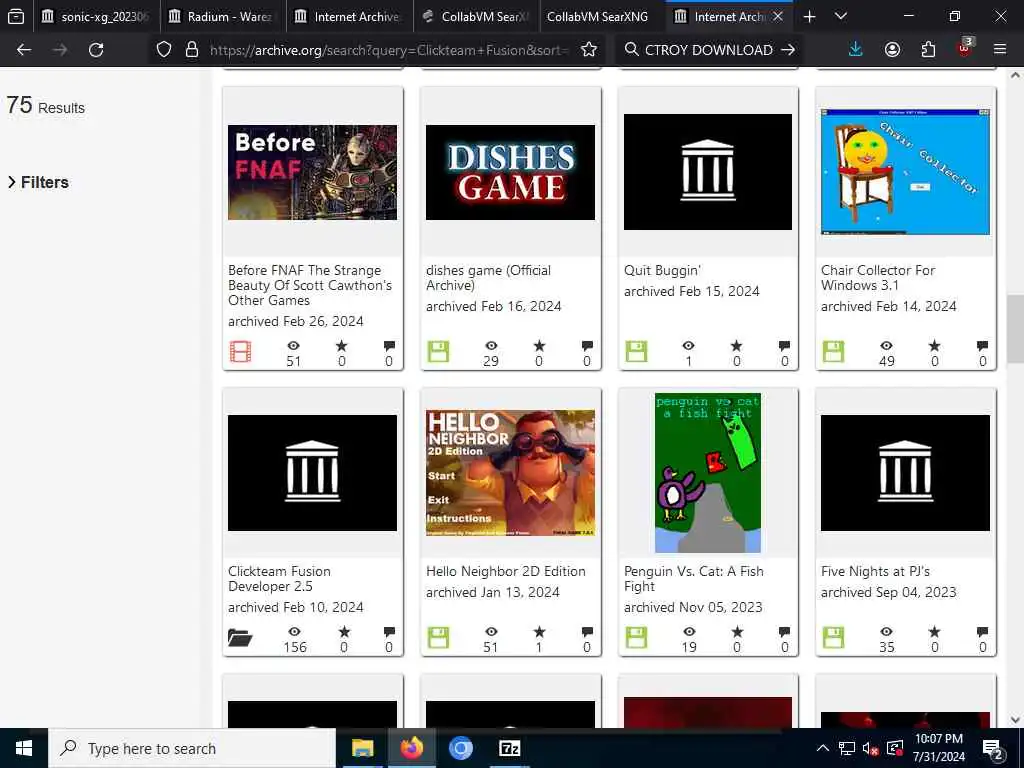This screenshot has width=1024, height=768.
Task: Click the disk icon on Penguin Vs. Cat card
Action: tap(636, 637)
